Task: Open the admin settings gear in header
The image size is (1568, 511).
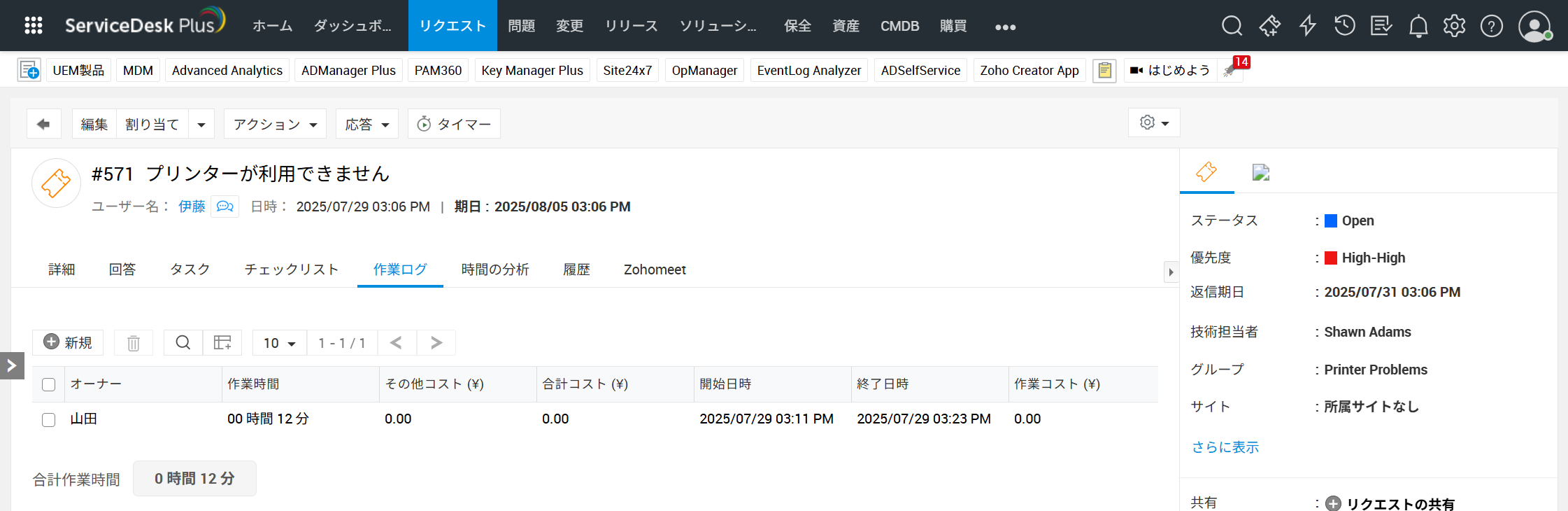Action: click(1454, 27)
